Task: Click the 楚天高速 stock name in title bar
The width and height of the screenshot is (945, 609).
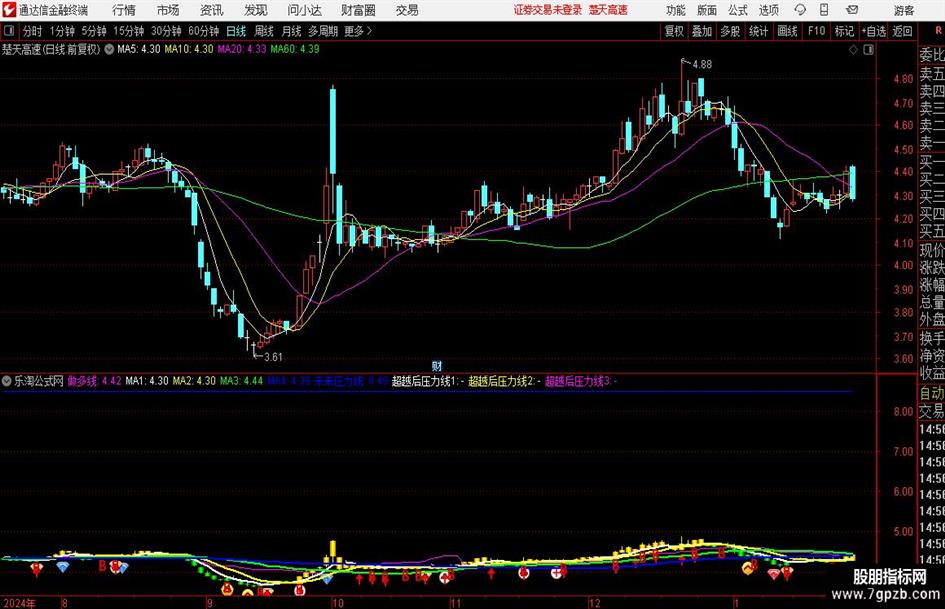Action: click(608, 10)
